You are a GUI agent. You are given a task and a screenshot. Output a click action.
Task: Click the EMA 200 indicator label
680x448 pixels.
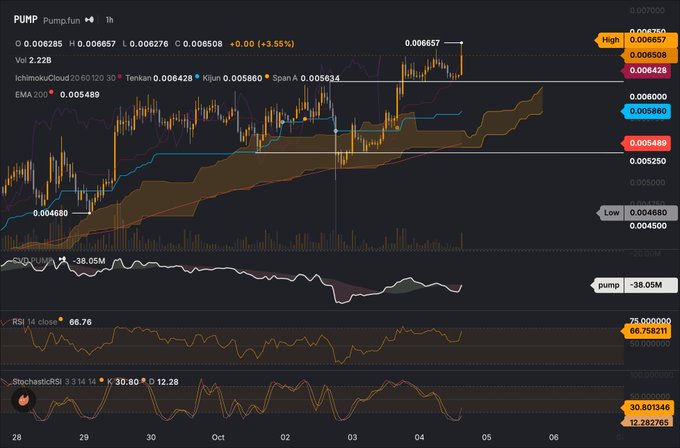click(x=31, y=95)
